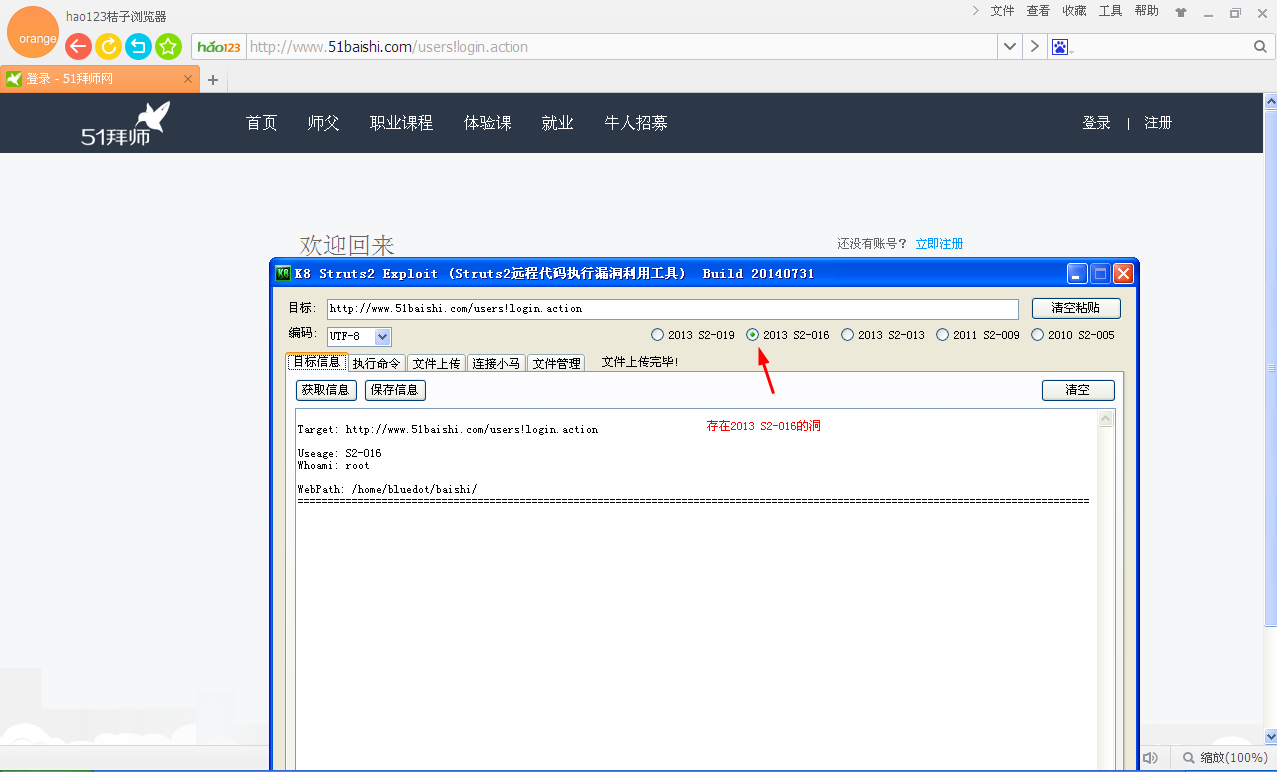Screen dimensions: 1277x772
Task: Click the 注册 link in site header
Action: (x=1158, y=123)
